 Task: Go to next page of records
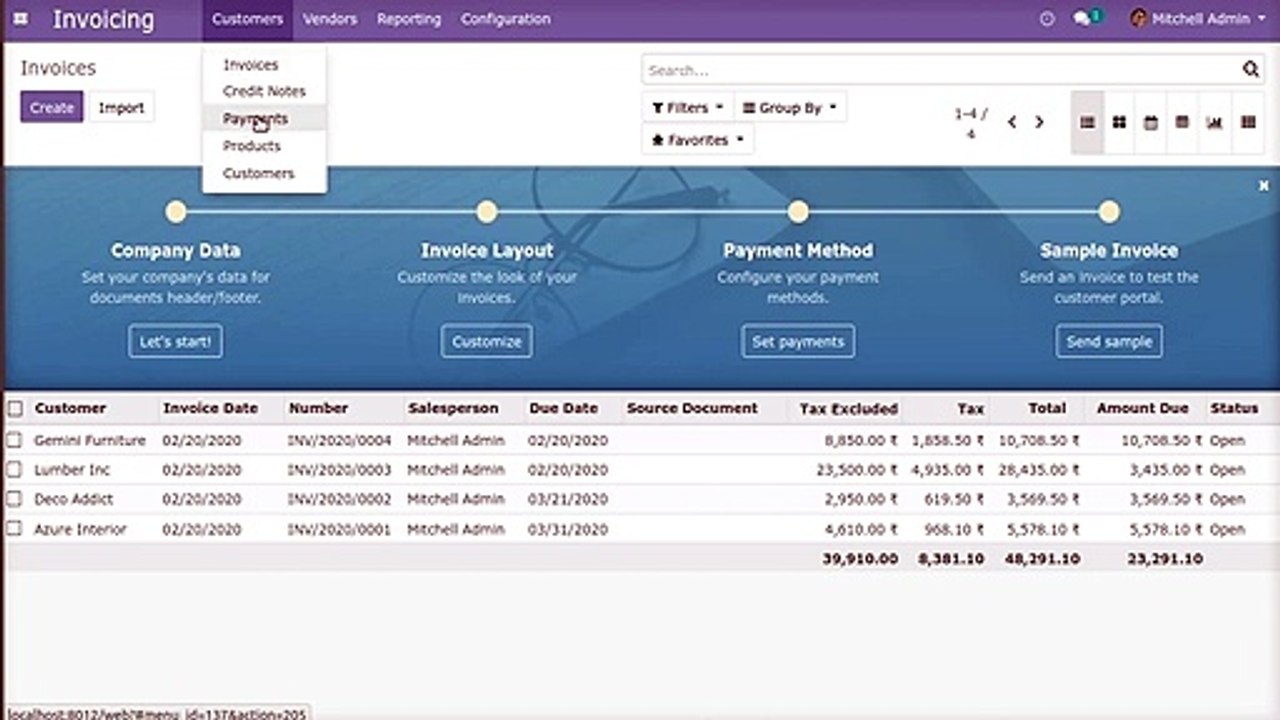pos(1039,122)
